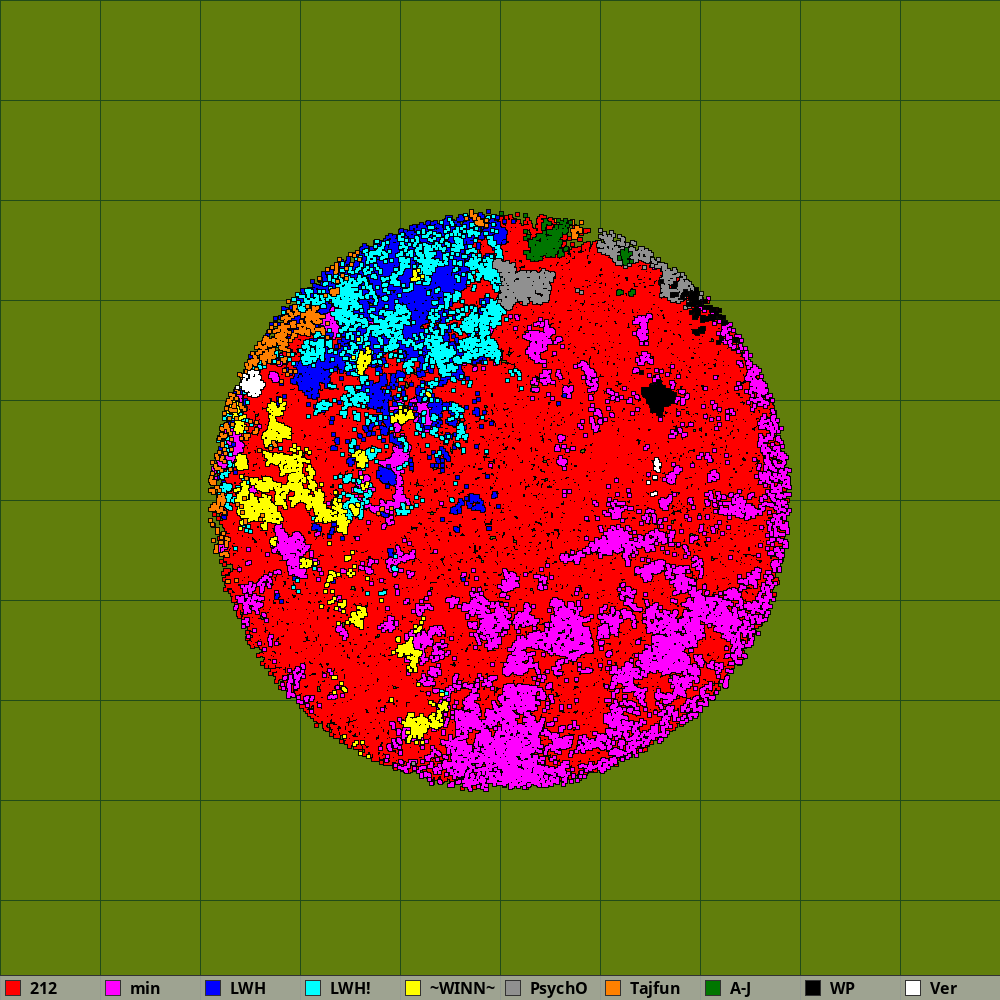Viewport: 1000px width, 1000px height.
Task: Select the 'Ver' legend label
Action: click(943, 988)
